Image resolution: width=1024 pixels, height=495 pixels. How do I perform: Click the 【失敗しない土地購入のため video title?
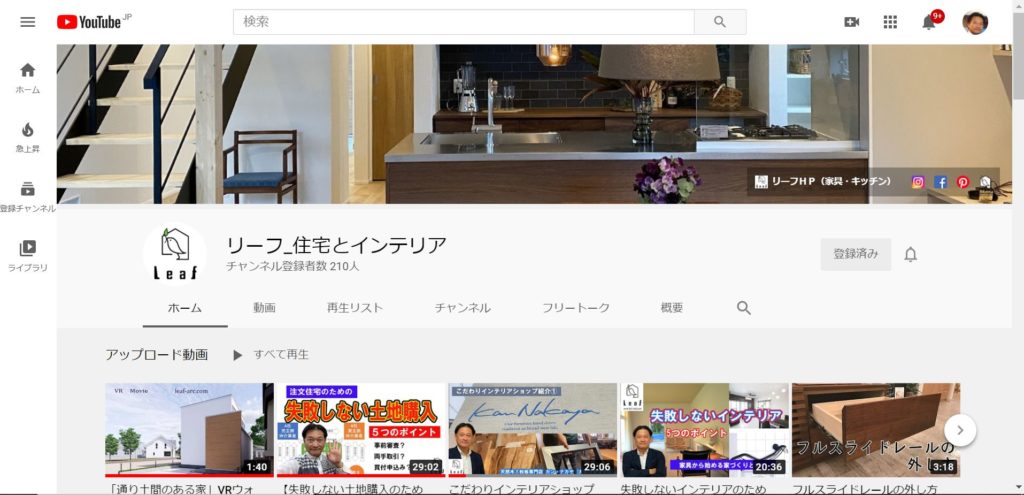click(350, 488)
